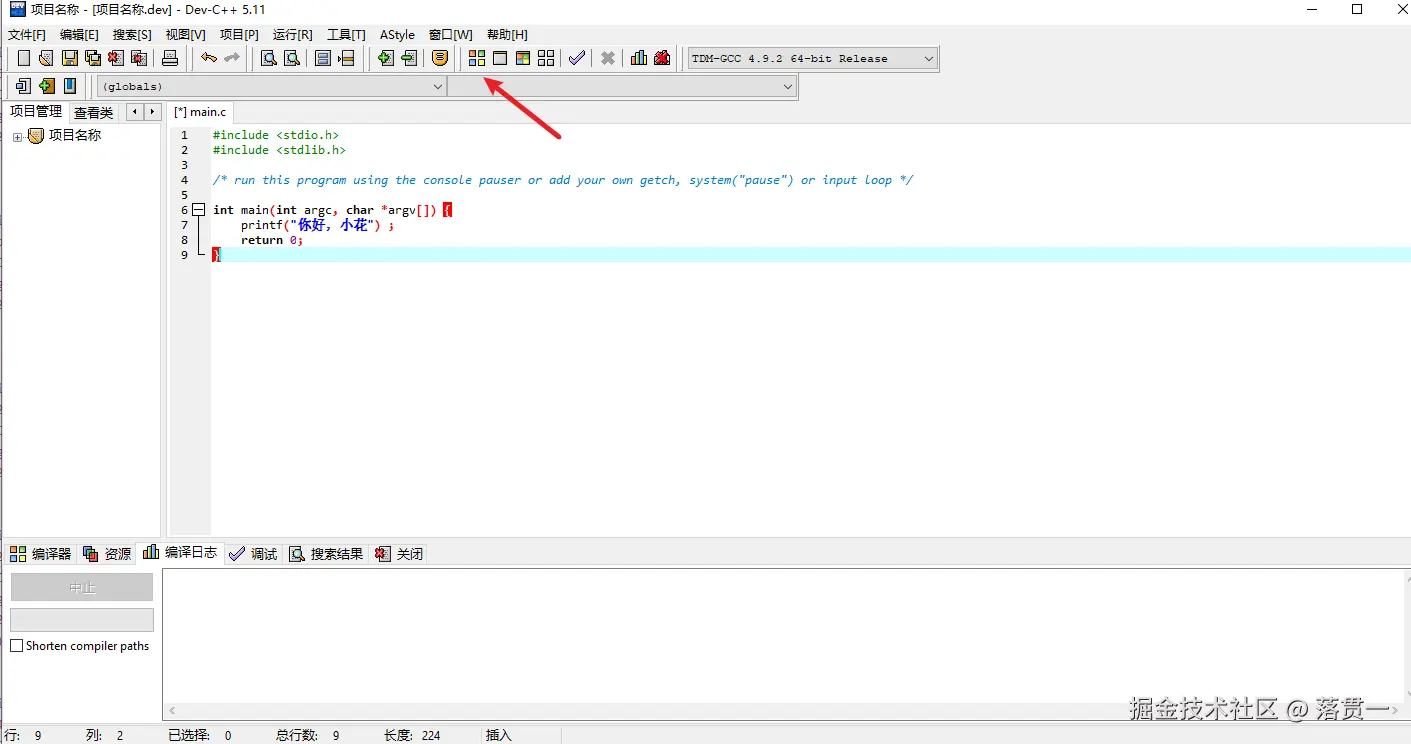This screenshot has width=1411, height=744.
Task: Compile the program with colored squares icon
Action: [477, 58]
